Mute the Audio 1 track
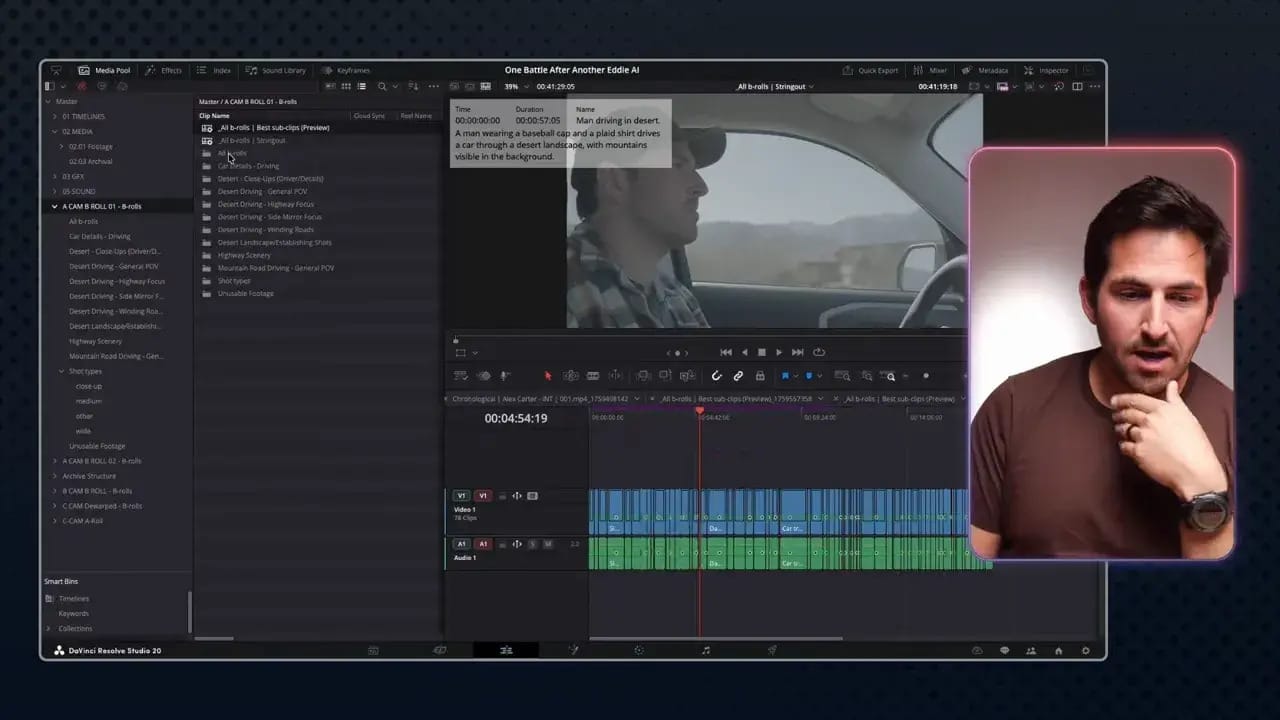 [x=547, y=544]
